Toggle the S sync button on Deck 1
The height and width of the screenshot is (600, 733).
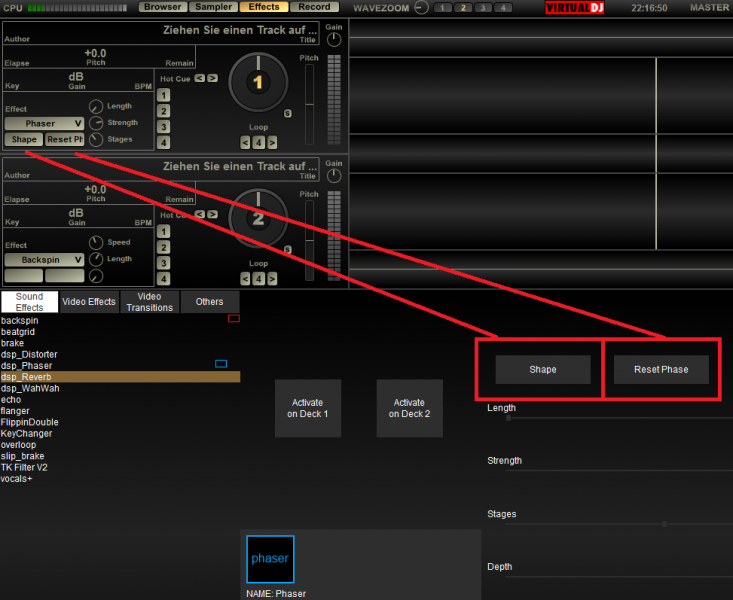[x=287, y=113]
